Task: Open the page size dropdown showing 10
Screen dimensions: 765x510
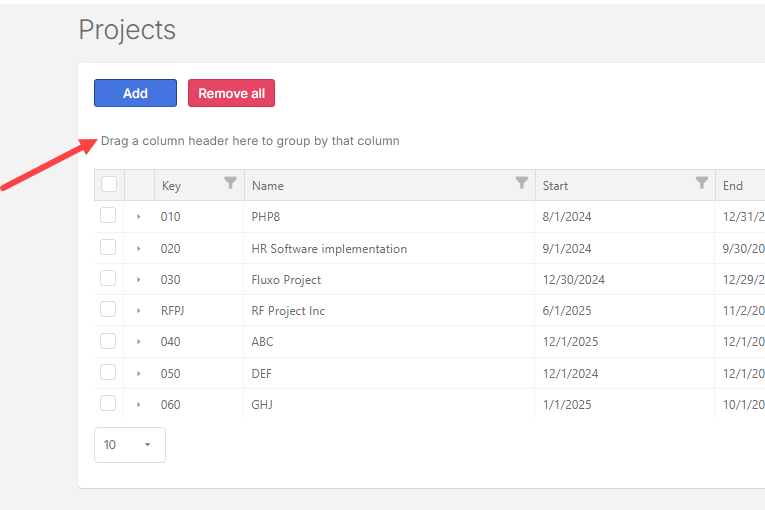Action: coord(130,445)
